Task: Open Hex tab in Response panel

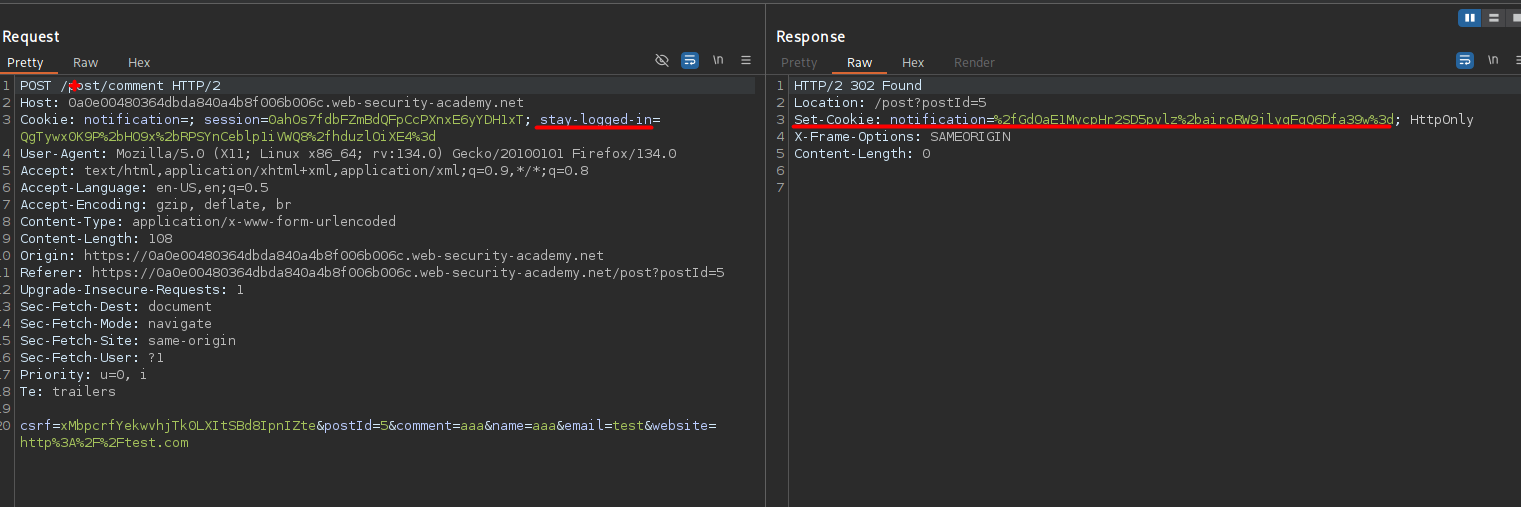Action: (x=913, y=63)
